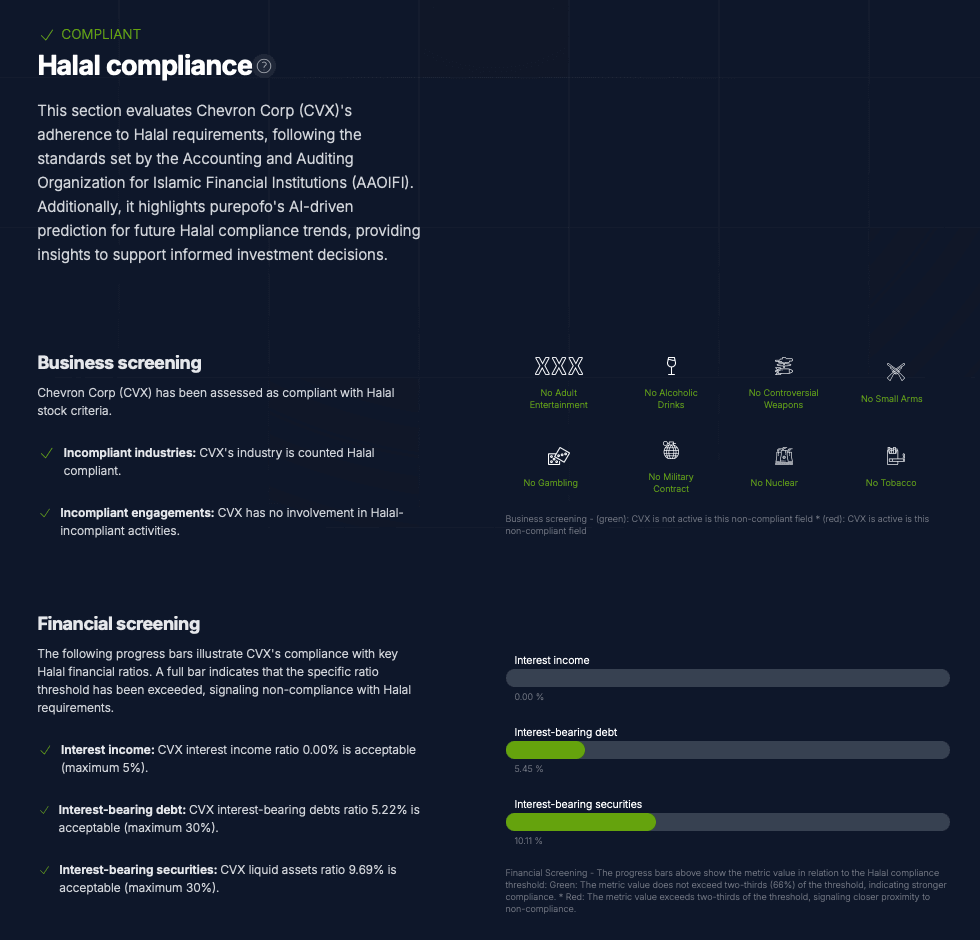Viewport: 980px width, 940px height.
Task: Click the No Tobacco icon
Action: point(895,457)
